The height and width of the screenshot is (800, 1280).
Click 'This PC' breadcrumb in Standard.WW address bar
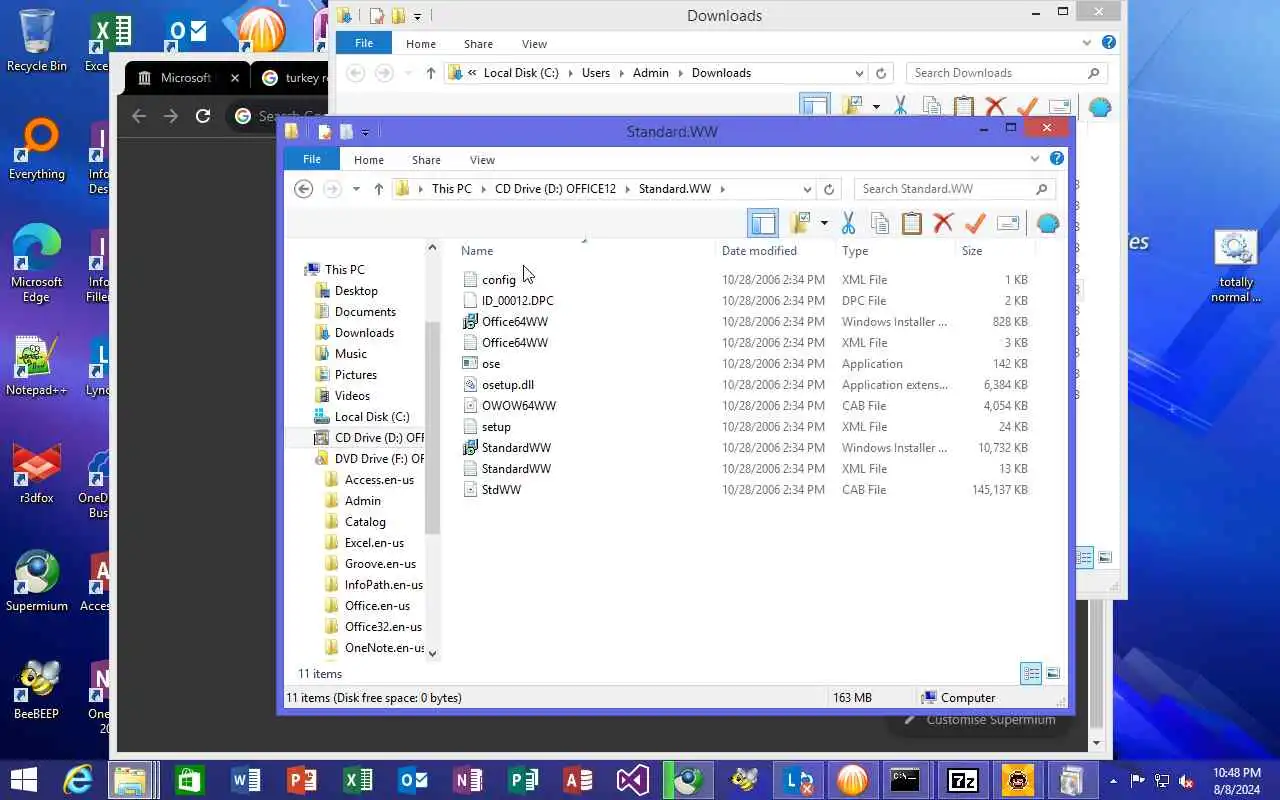click(x=451, y=189)
